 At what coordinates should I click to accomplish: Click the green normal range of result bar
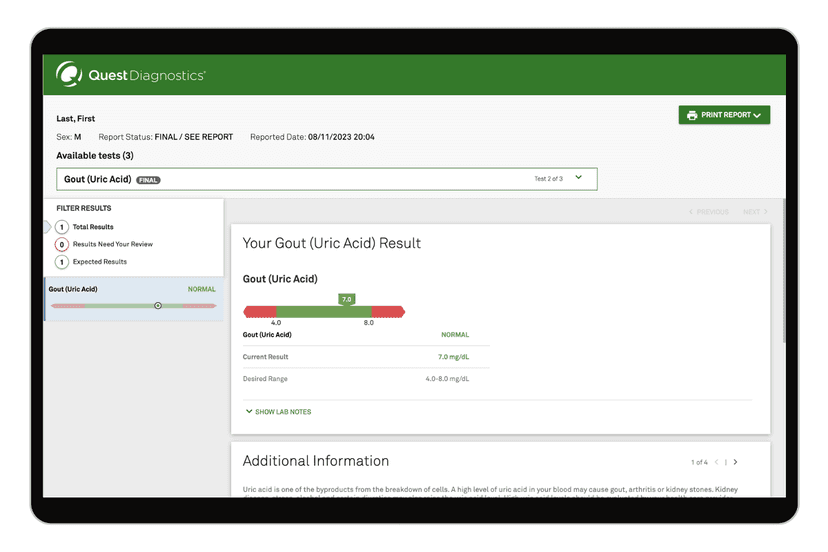pos(320,312)
